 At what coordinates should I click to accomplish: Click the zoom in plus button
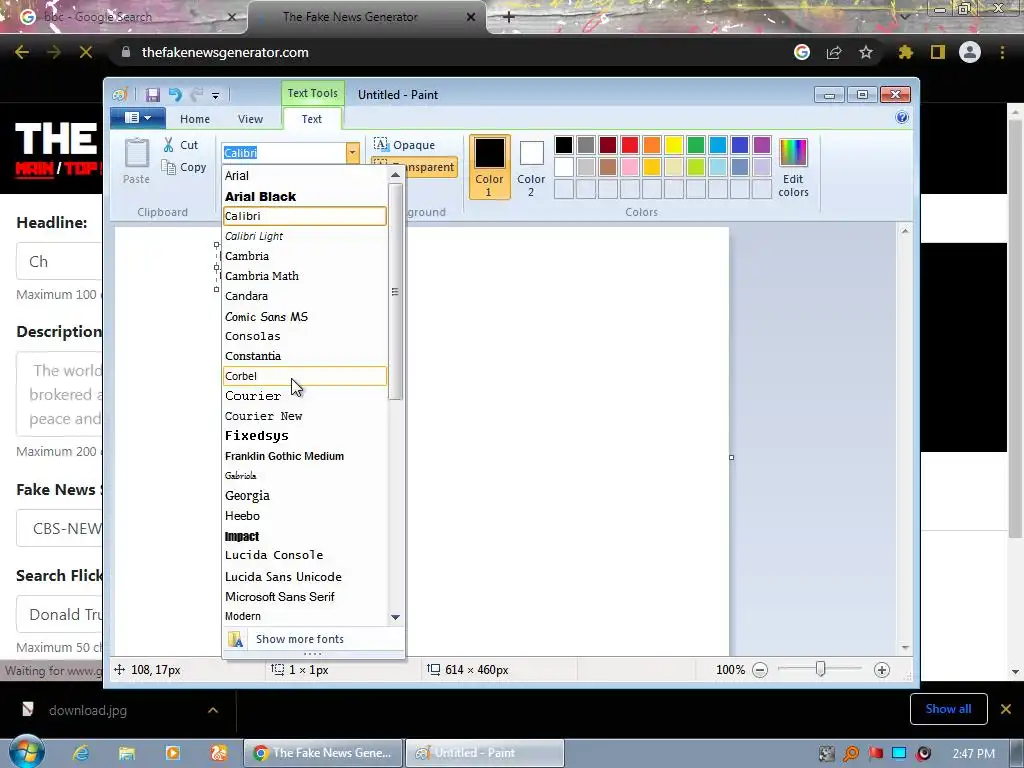pos(882,670)
